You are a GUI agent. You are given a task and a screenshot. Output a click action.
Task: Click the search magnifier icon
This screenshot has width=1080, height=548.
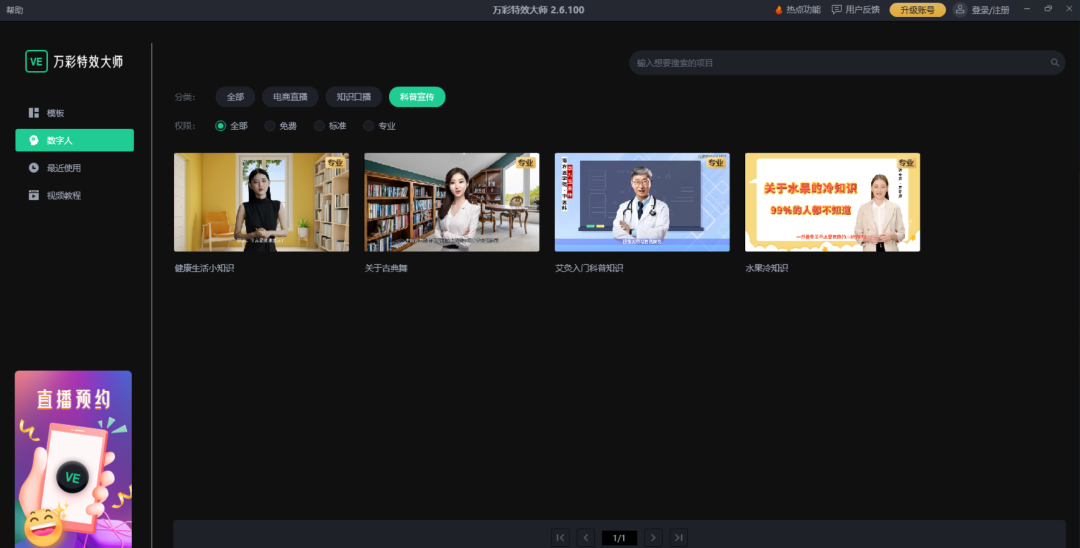tap(1054, 63)
